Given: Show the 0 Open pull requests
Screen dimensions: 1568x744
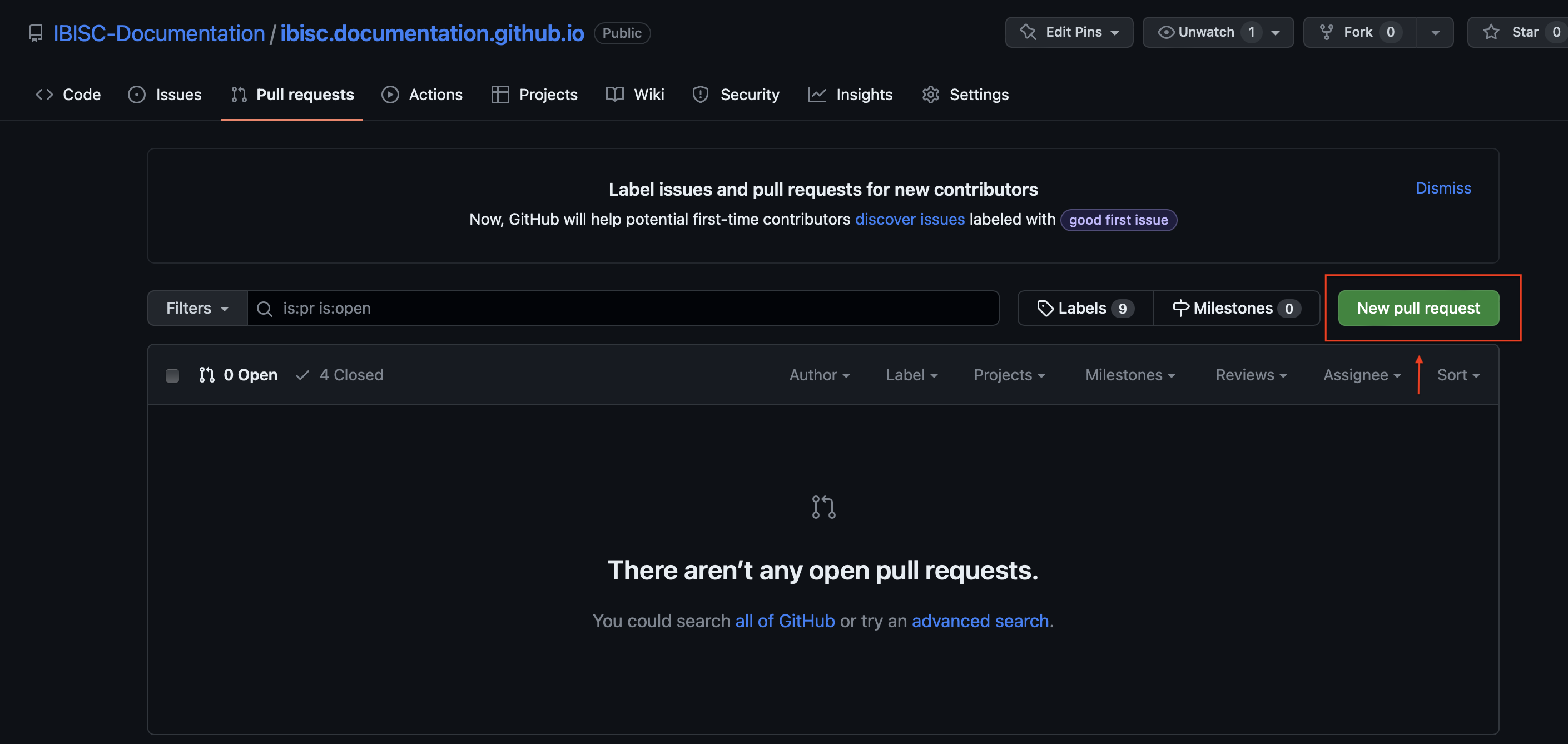Looking at the screenshot, I should coord(239,375).
